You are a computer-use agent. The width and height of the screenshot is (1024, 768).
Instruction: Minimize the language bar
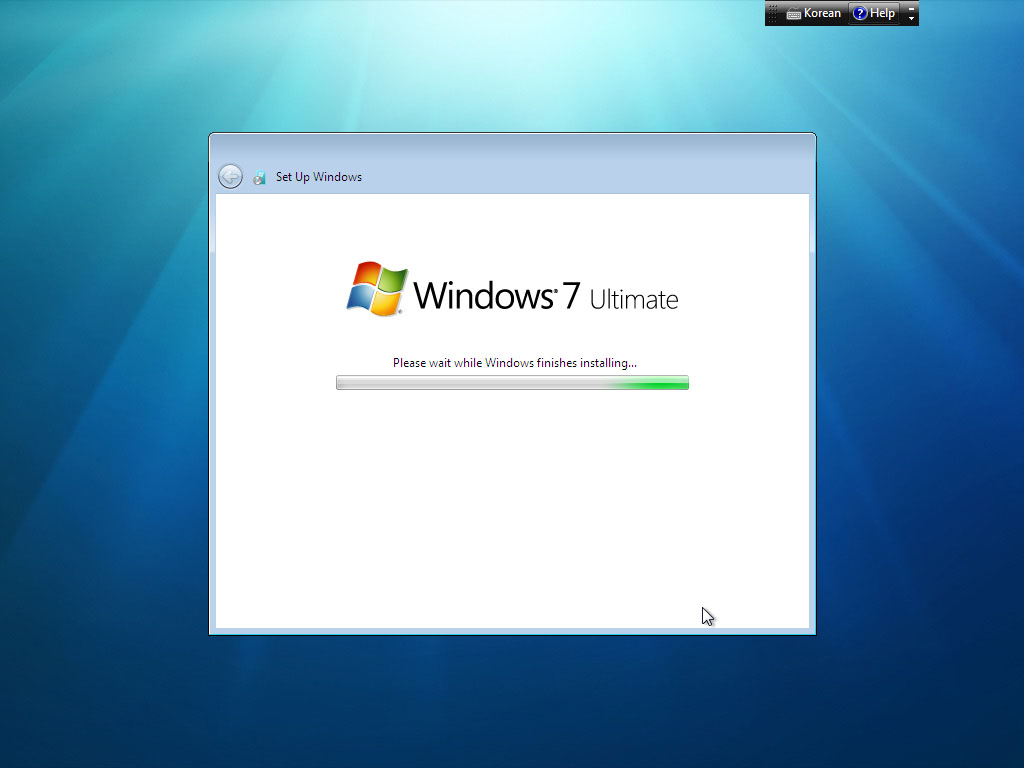911,8
